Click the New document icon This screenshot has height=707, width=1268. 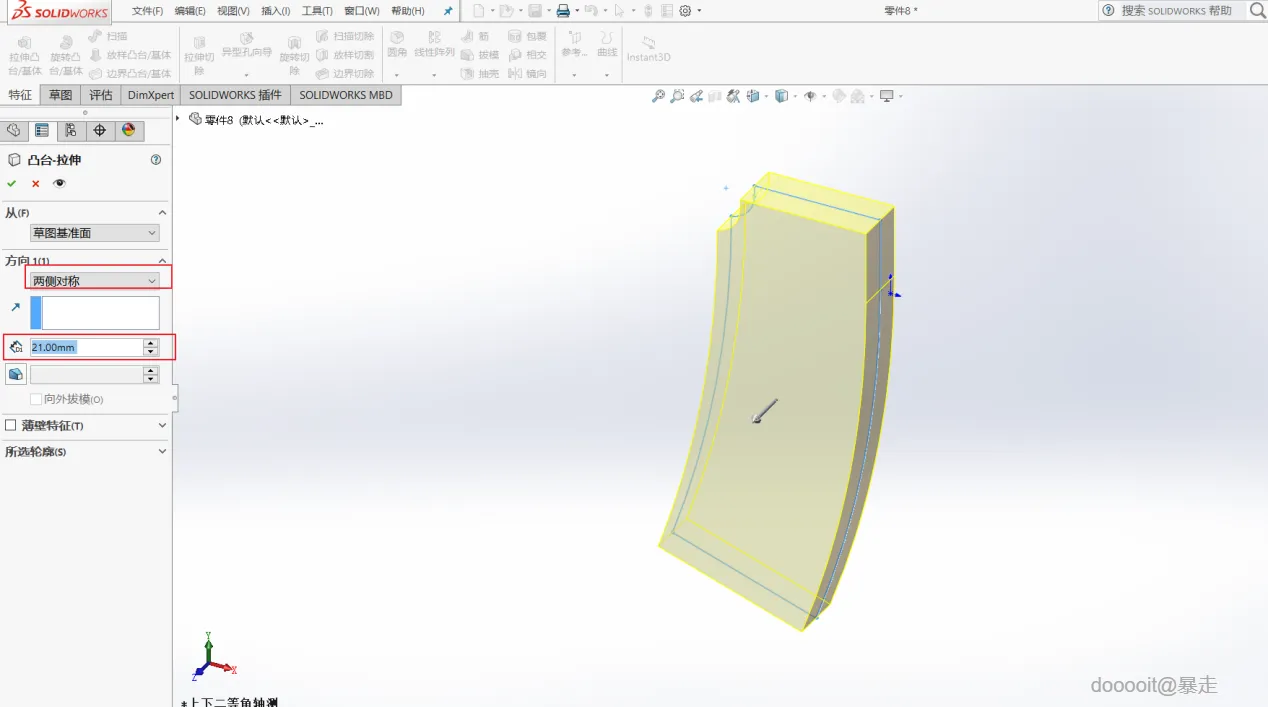(x=479, y=11)
